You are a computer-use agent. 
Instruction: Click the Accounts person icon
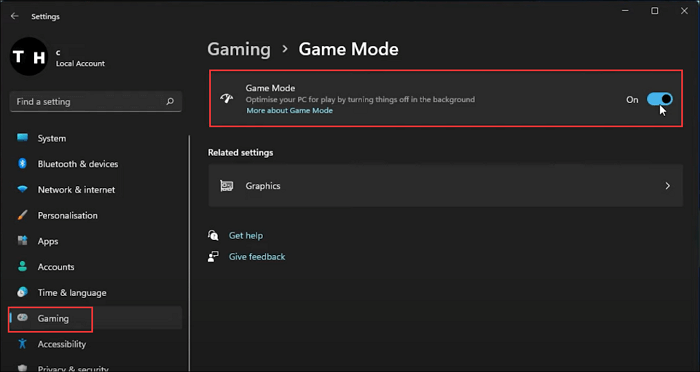pyautogui.click(x=22, y=267)
